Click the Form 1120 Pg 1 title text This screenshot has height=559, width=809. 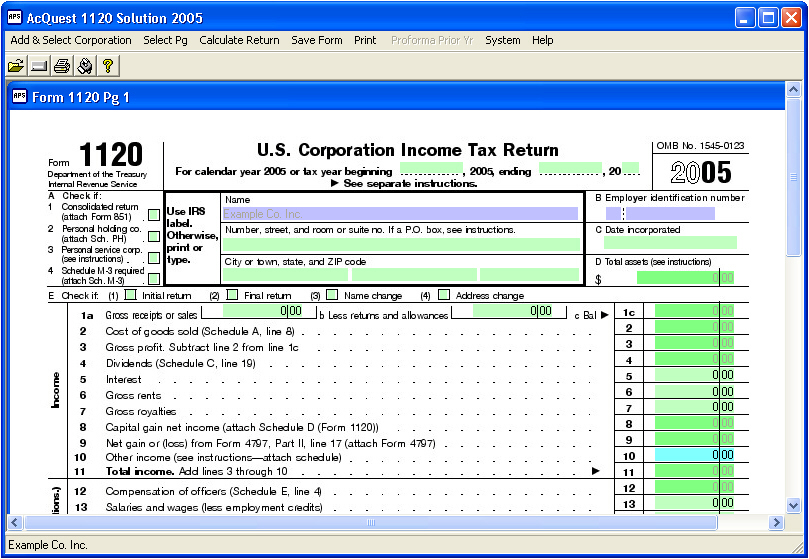[80, 97]
